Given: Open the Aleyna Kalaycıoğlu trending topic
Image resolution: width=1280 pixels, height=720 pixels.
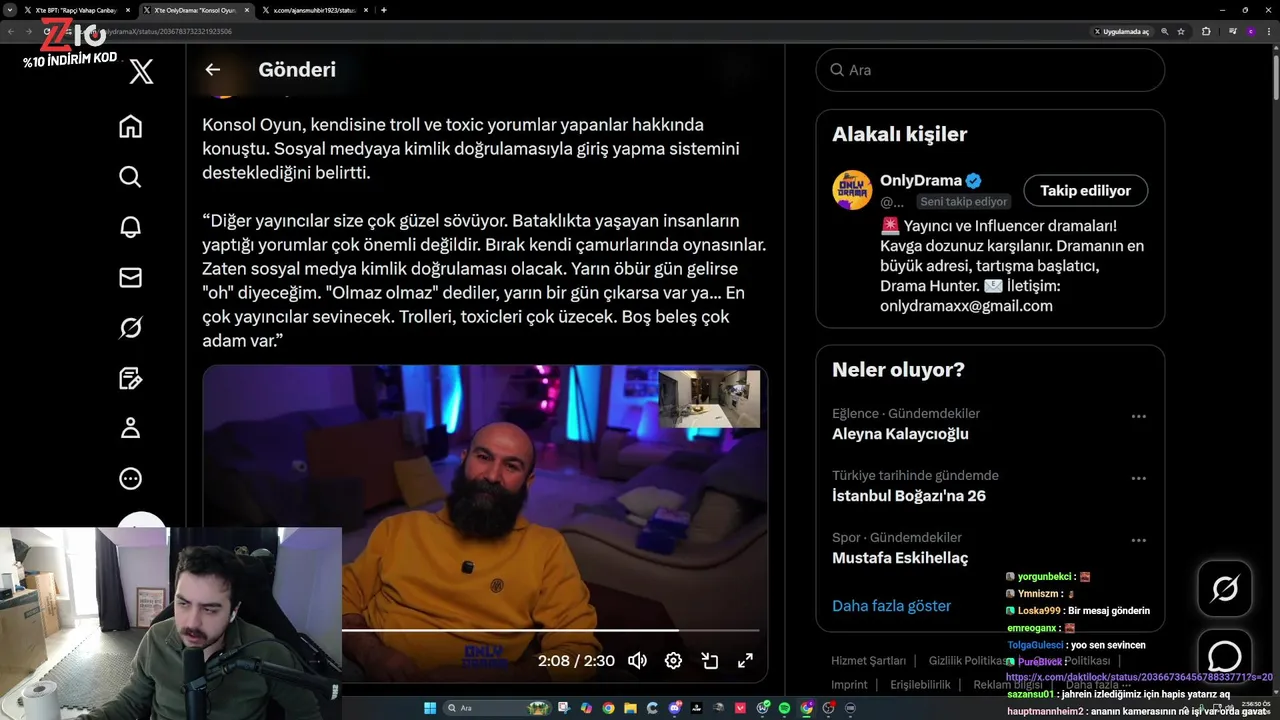Looking at the screenshot, I should 900,434.
